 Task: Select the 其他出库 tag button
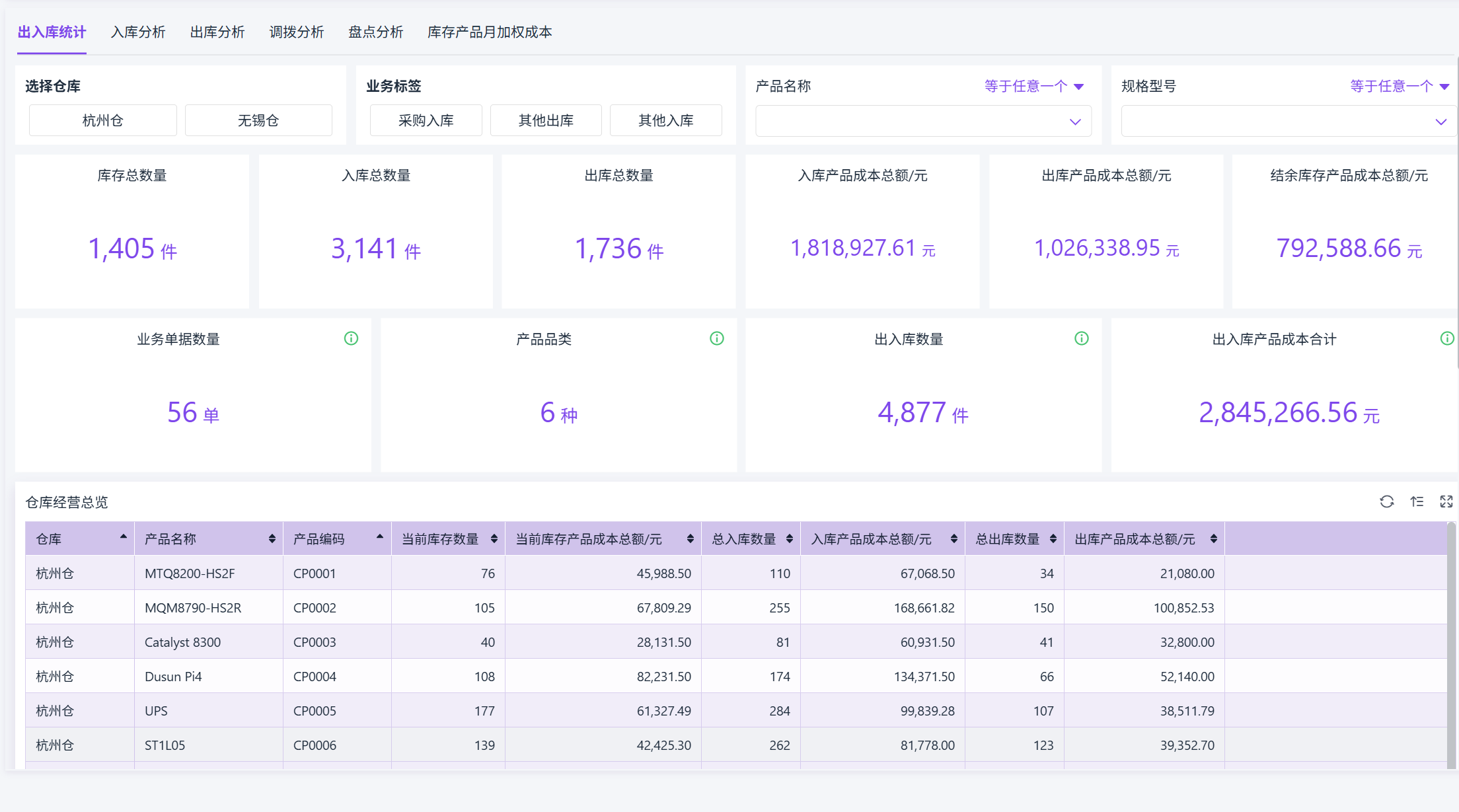pos(546,120)
